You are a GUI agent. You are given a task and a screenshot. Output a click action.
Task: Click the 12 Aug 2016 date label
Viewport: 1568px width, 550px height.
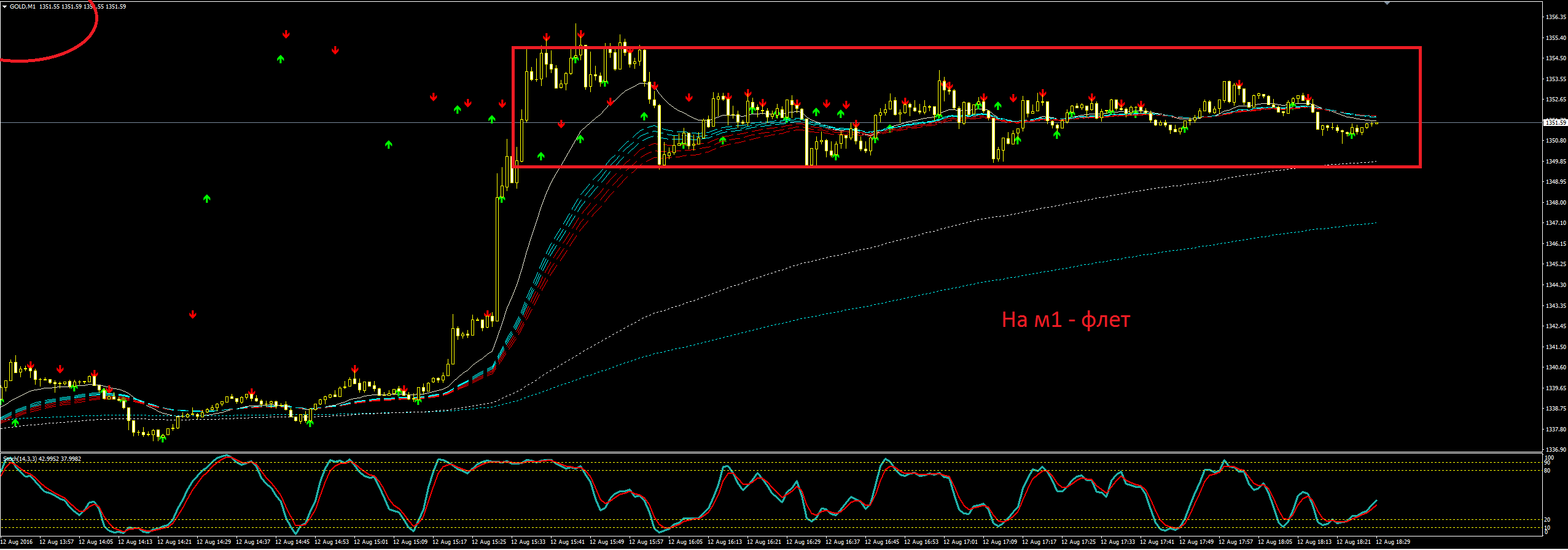tap(17, 542)
